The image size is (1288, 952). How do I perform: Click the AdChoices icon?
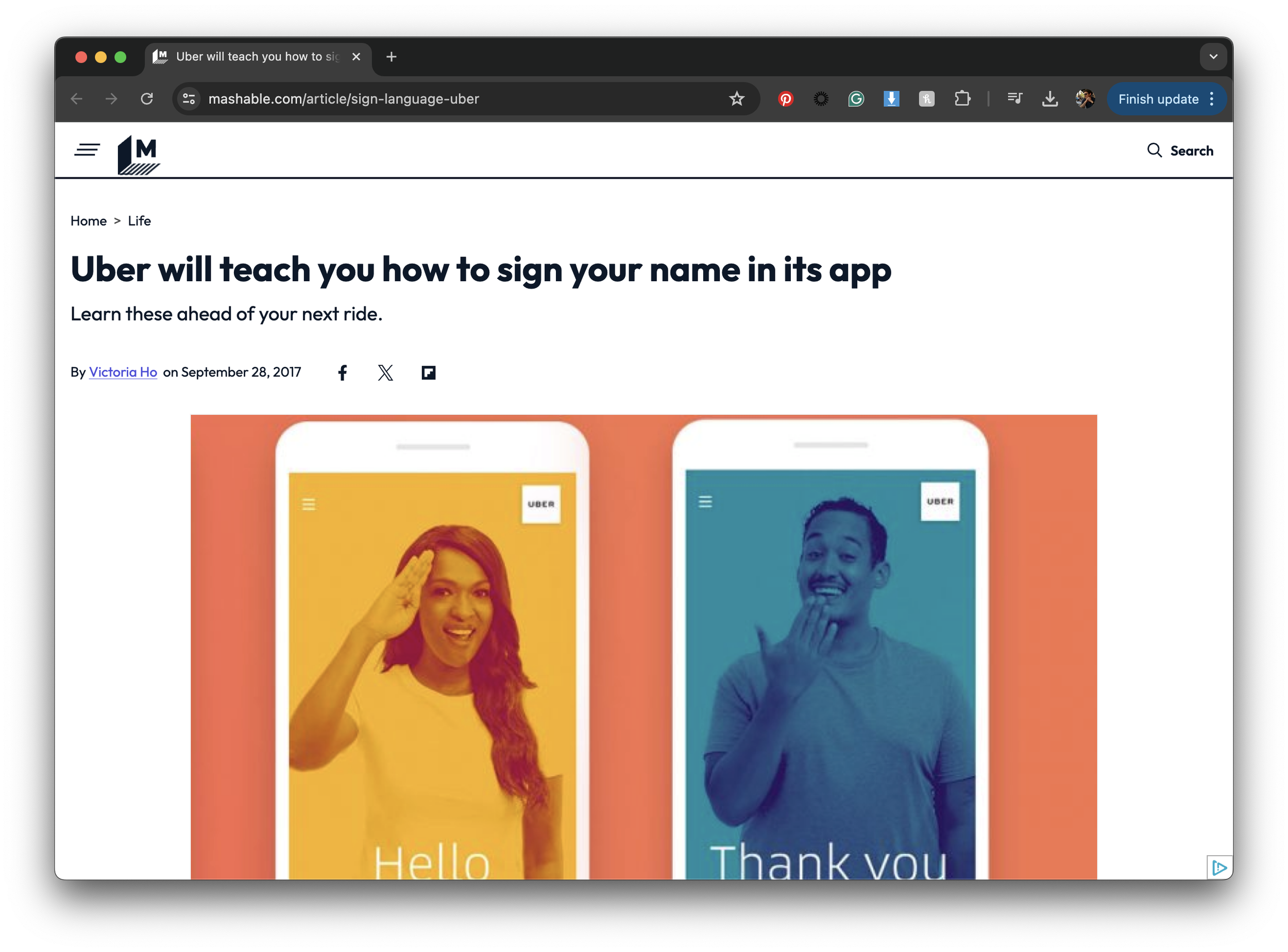[x=1219, y=868]
